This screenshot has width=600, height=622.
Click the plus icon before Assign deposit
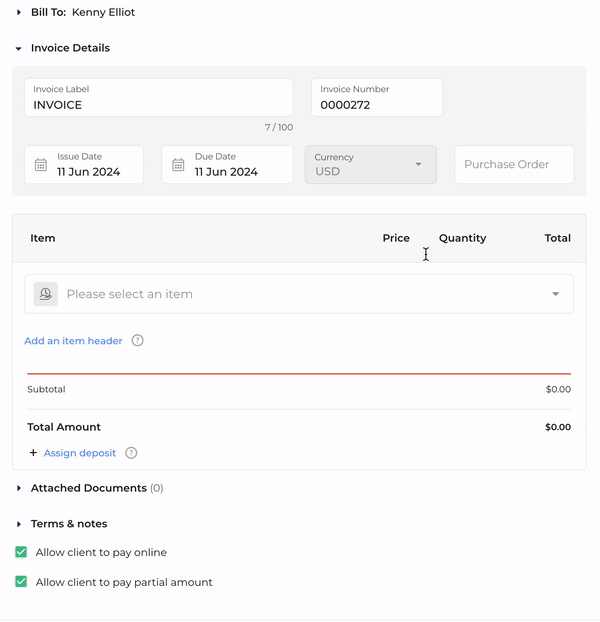coord(33,453)
